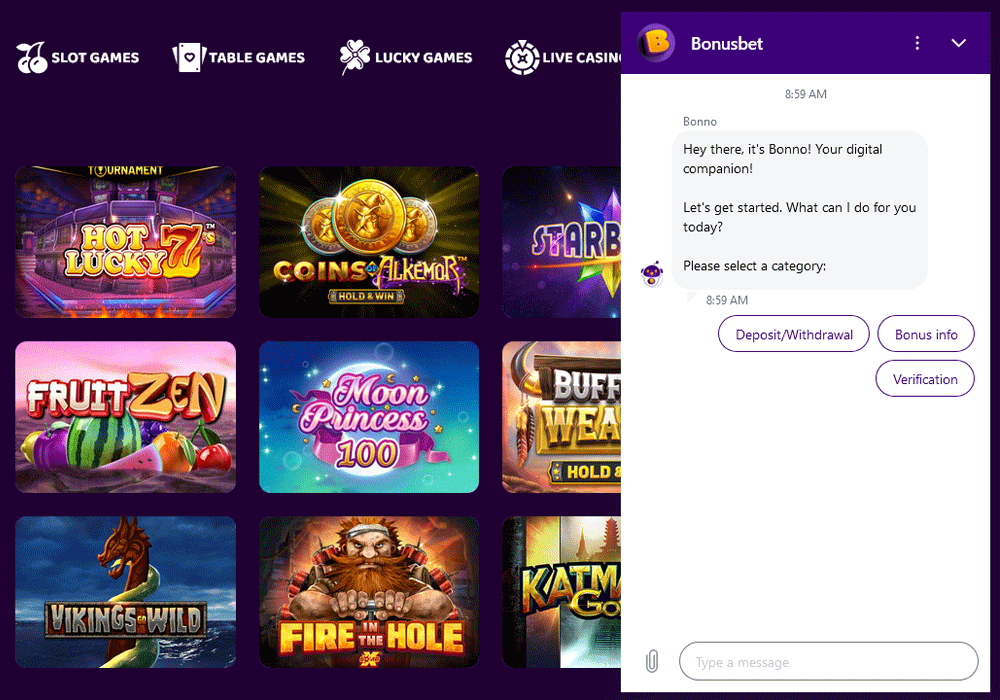Open the Table Games category
This screenshot has width=1000, height=700.
click(239, 57)
